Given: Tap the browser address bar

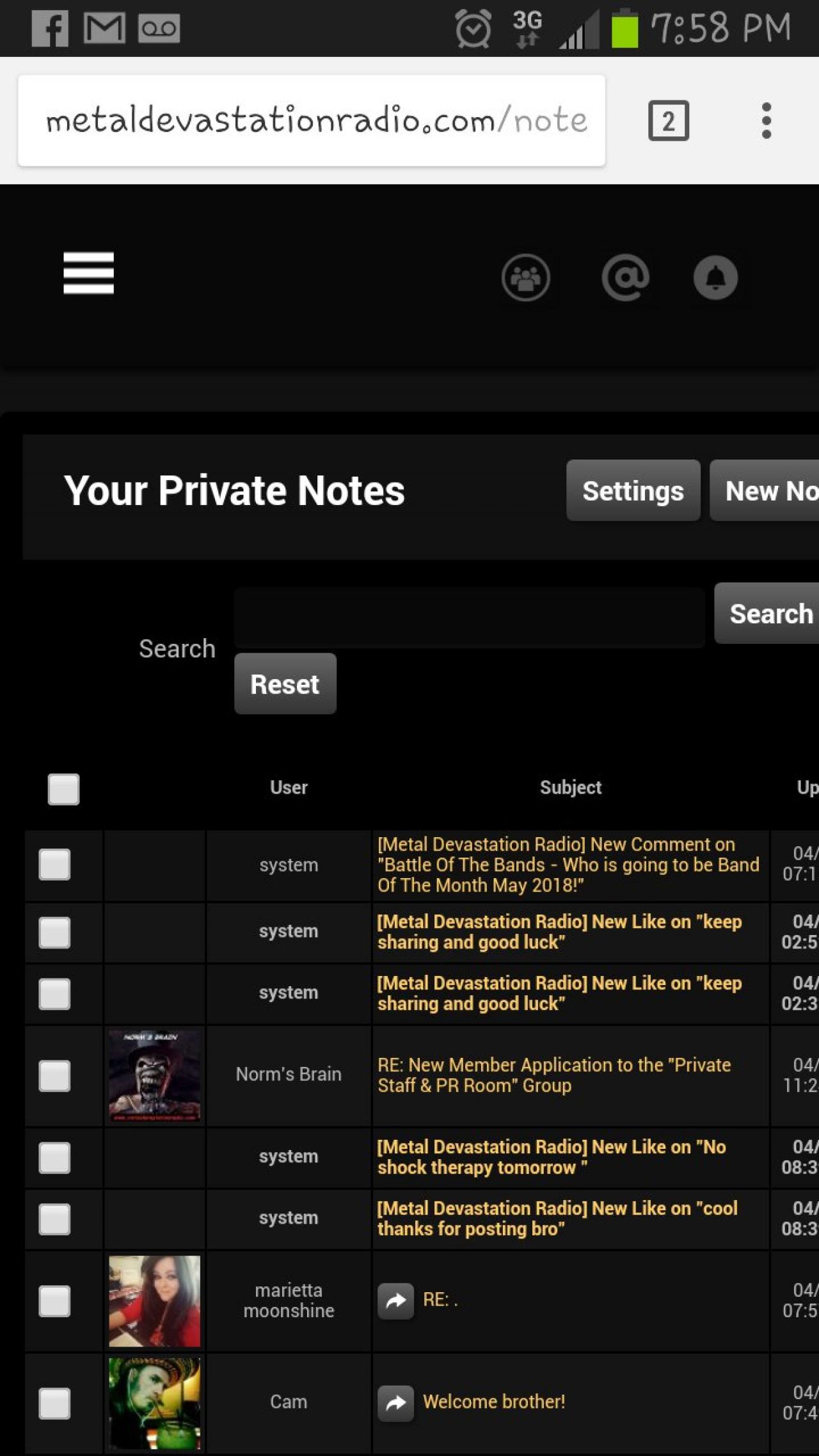Looking at the screenshot, I should tap(312, 120).
